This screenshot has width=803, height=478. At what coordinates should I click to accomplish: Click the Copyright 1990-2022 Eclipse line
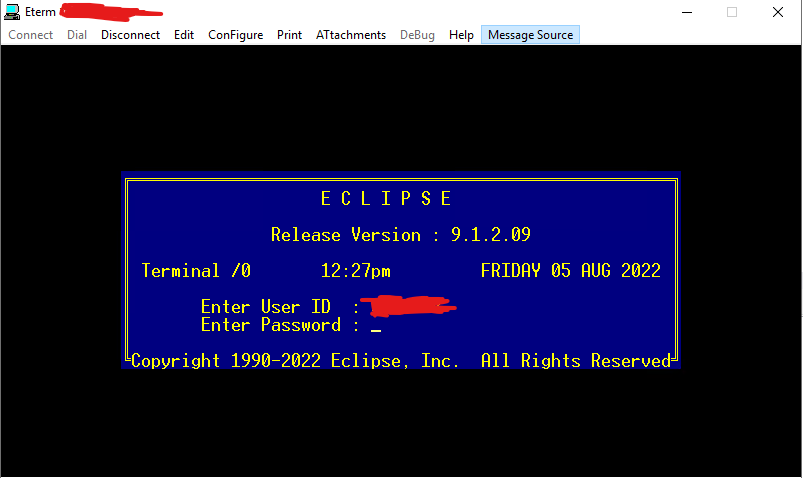[400, 361]
